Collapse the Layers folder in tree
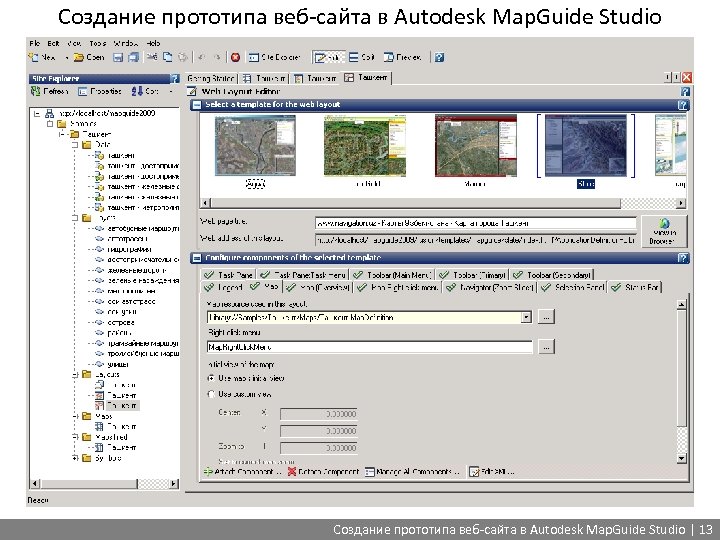 (75, 218)
